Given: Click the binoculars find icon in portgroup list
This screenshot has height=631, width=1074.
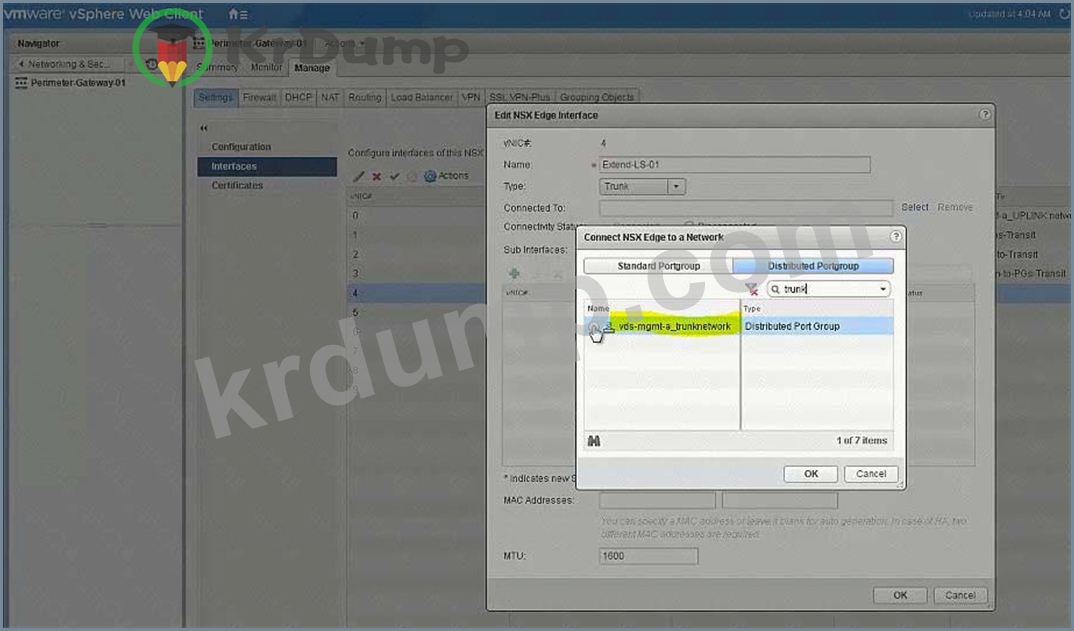Looking at the screenshot, I should [594, 441].
